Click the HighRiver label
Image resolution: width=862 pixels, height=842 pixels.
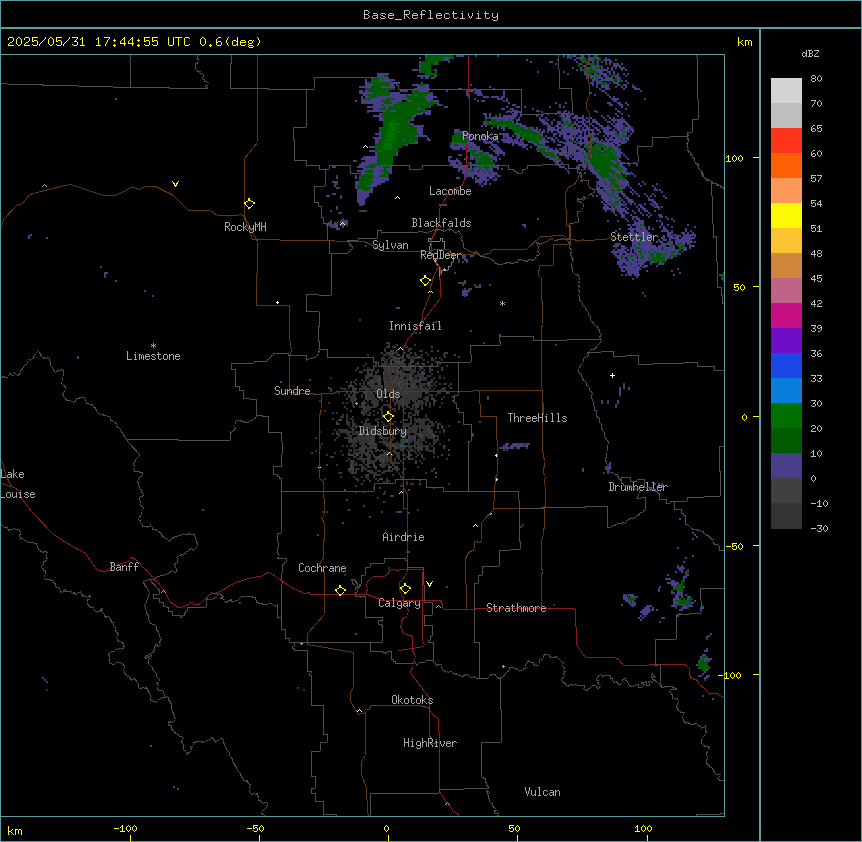[430, 743]
